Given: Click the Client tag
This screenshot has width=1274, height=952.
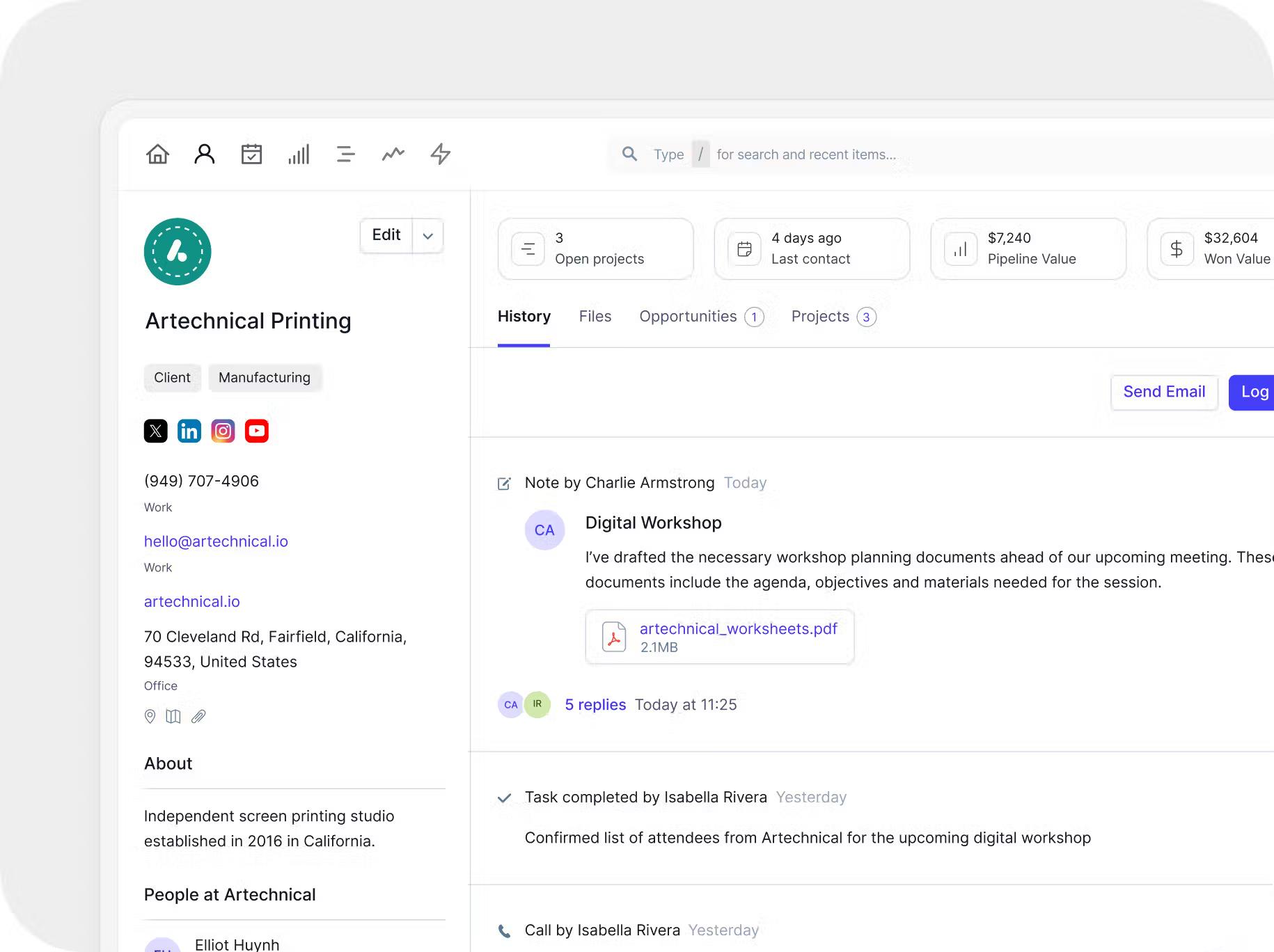Looking at the screenshot, I should pyautogui.click(x=172, y=378).
